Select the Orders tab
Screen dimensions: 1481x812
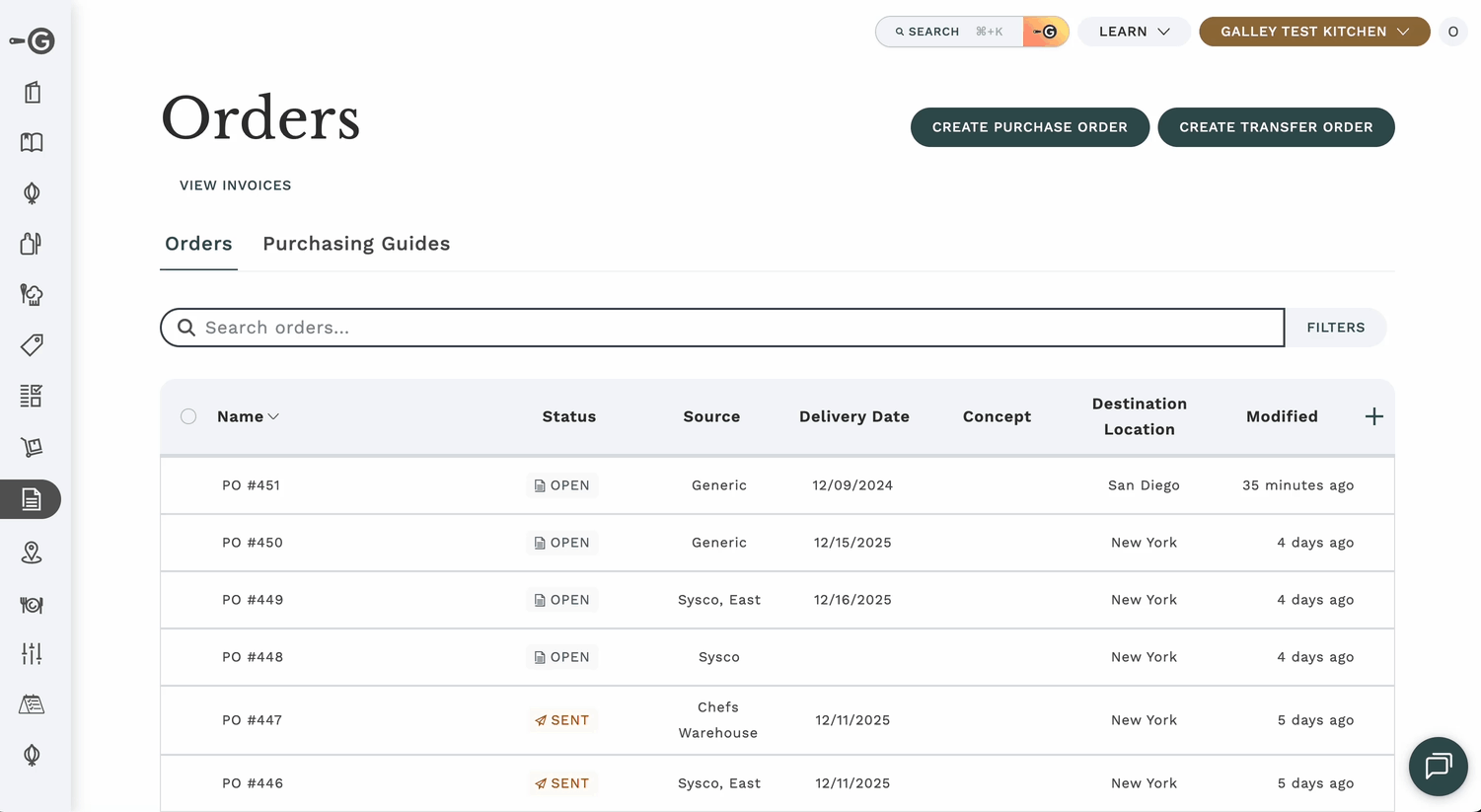[198, 244]
